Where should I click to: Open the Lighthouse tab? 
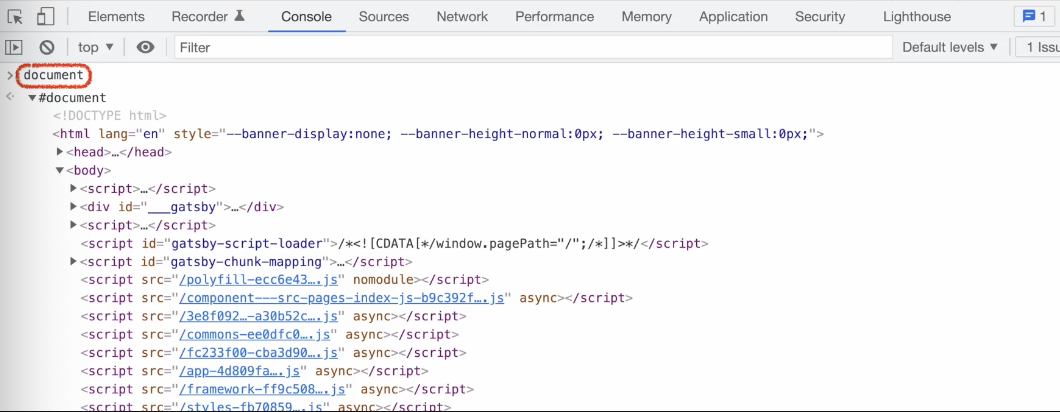(917, 17)
